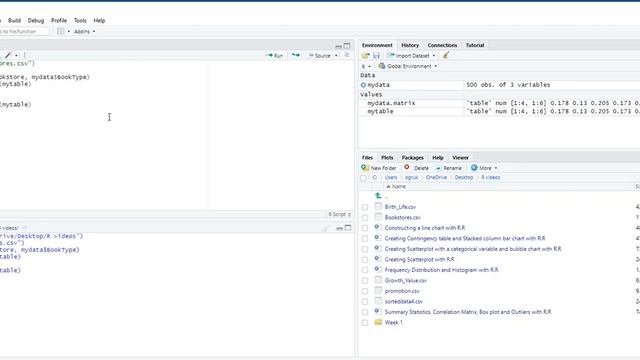Switch to the Plots tab
The height and width of the screenshot is (360, 640).
387,158
